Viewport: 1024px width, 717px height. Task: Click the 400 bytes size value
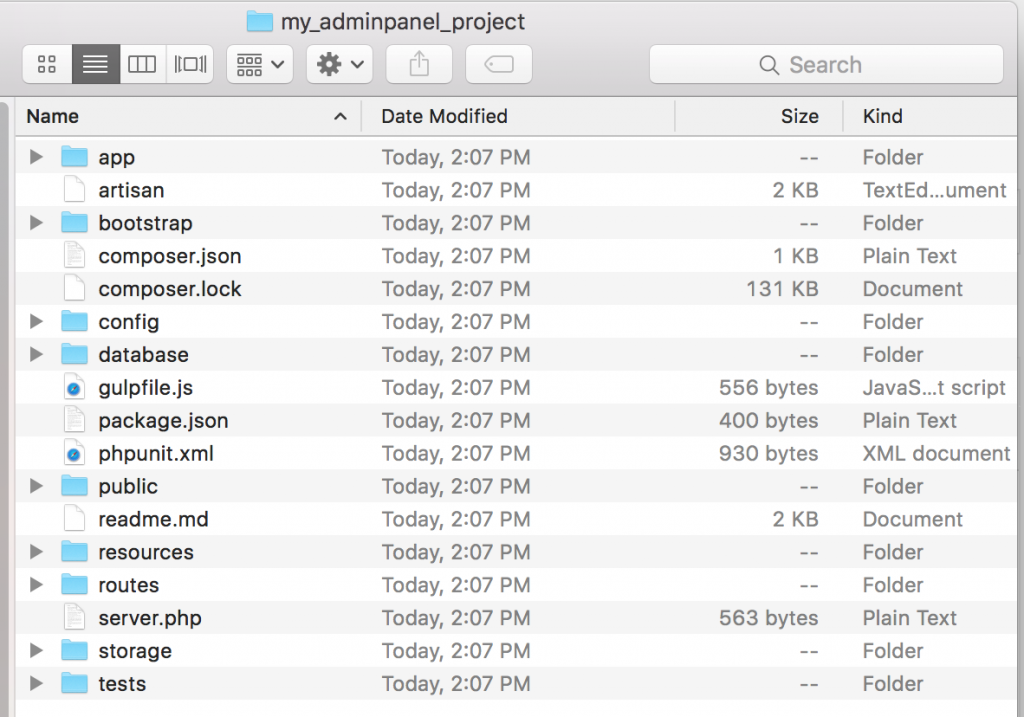pyautogui.click(x=769, y=421)
